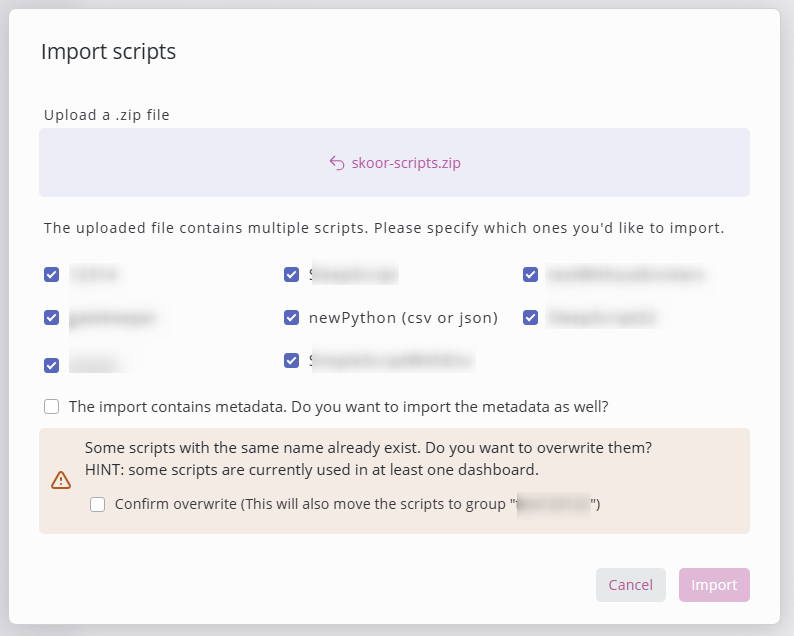The height and width of the screenshot is (636, 794).
Task: Enable the import metadata checkbox
Action: (51, 407)
